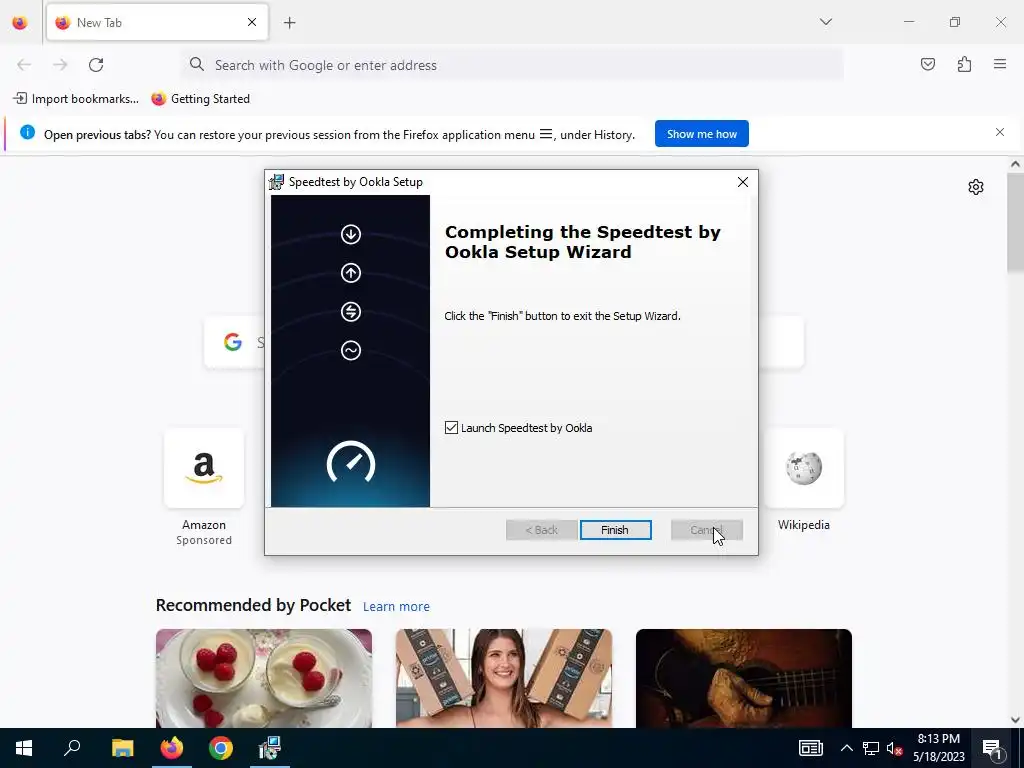Click the Firefox reload page icon
Image resolution: width=1024 pixels, height=768 pixels.
click(x=96, y=65)
